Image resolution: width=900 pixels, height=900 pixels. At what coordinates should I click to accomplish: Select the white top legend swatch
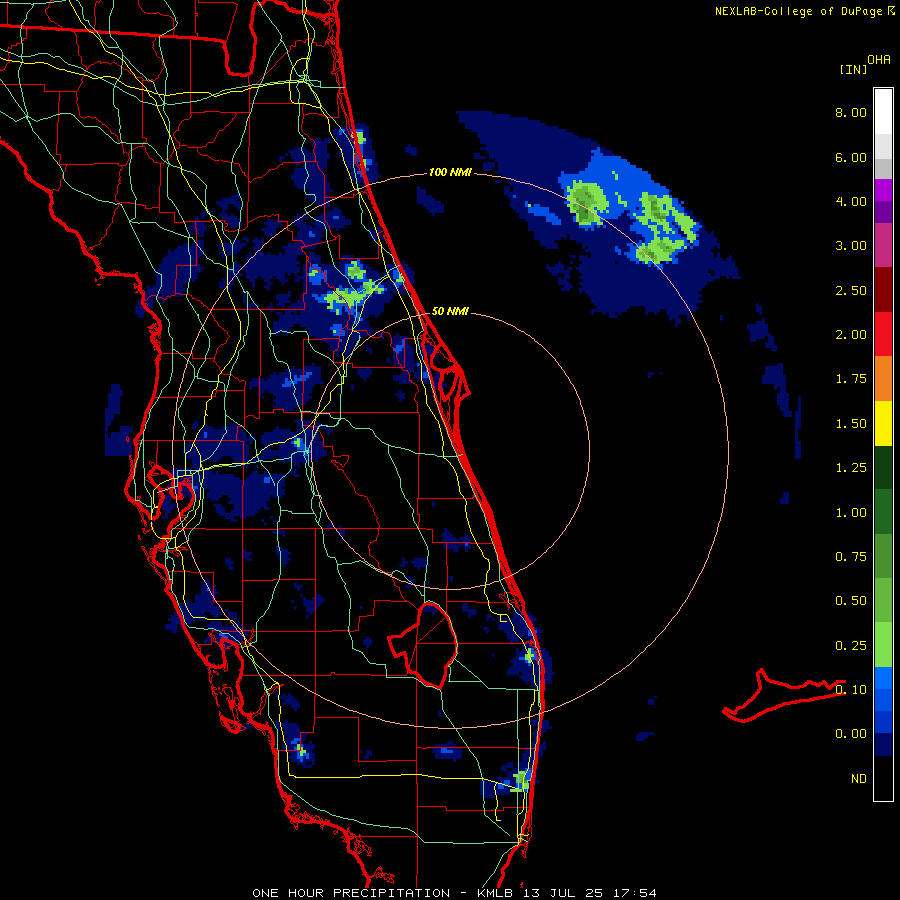tap(883, 112)
